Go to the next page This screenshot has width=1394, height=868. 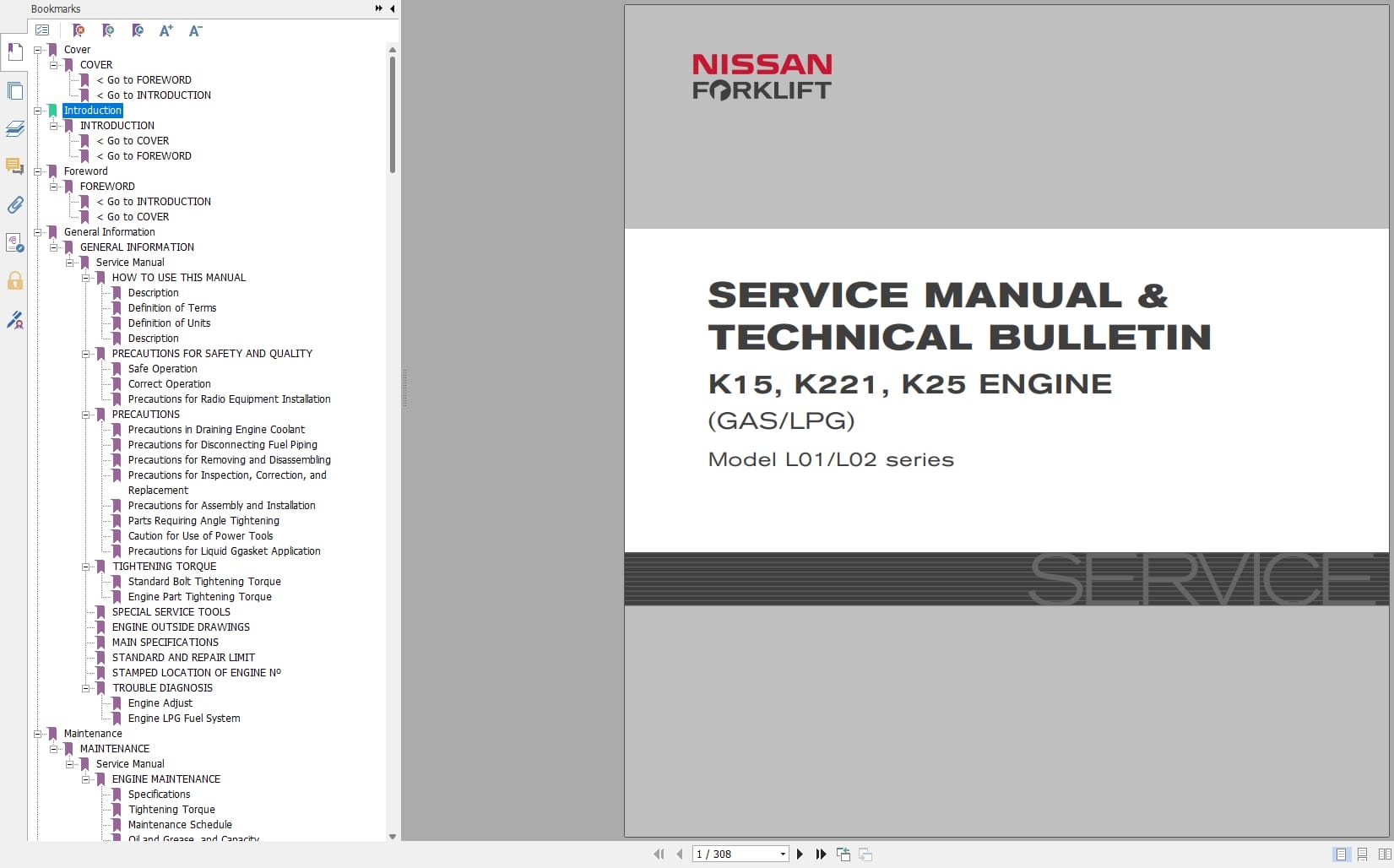click(800, 854)
